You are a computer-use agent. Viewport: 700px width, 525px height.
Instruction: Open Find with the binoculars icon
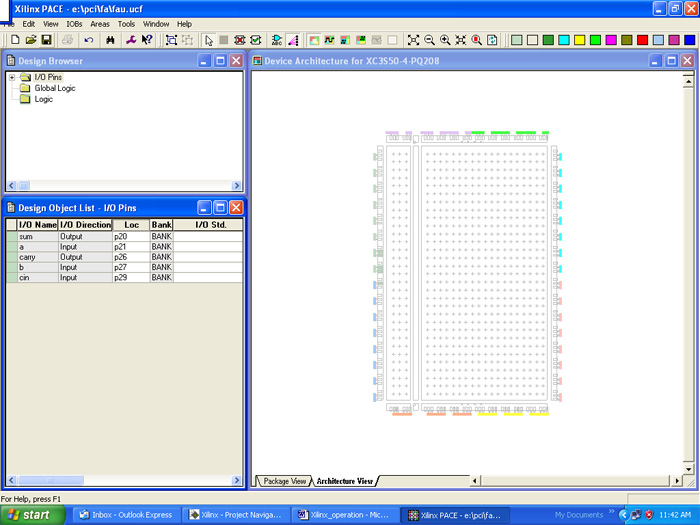coord(110,40)
